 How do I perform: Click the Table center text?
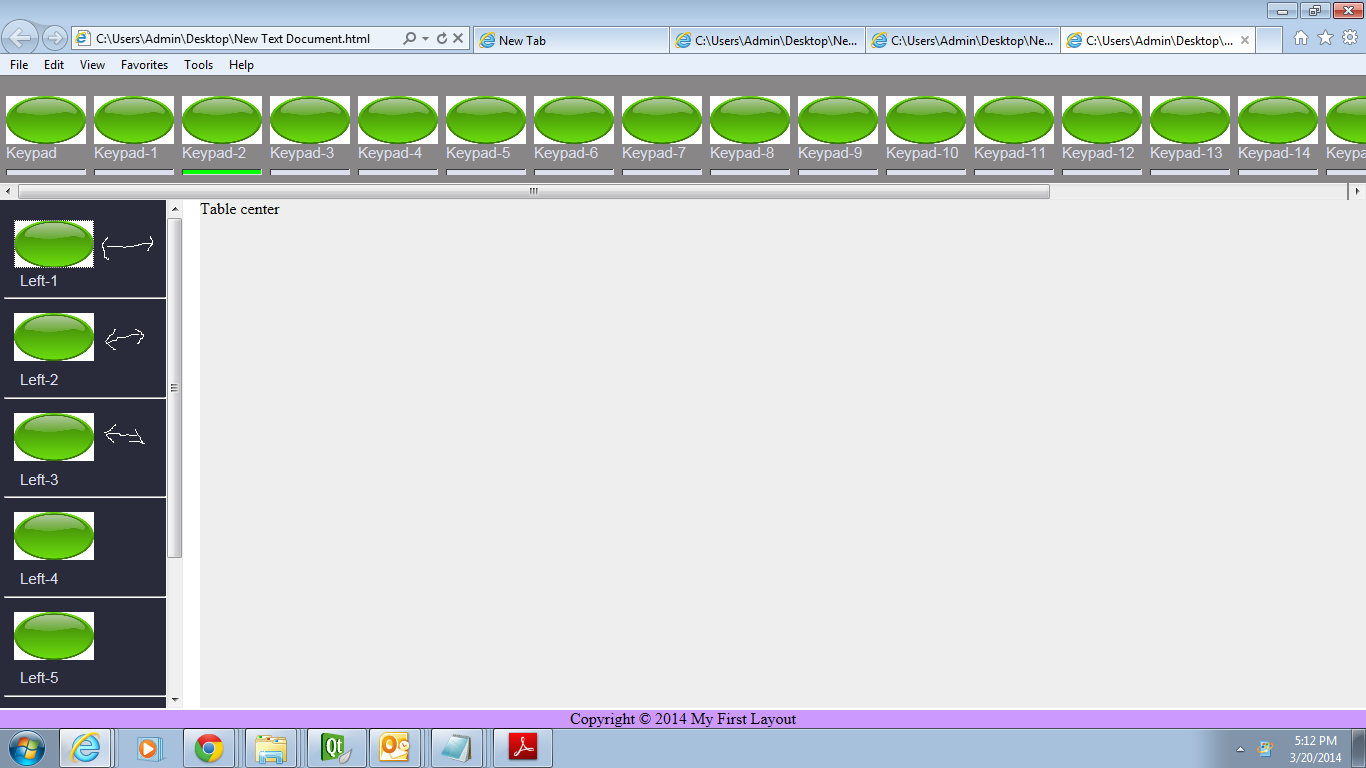click(240, 209)
